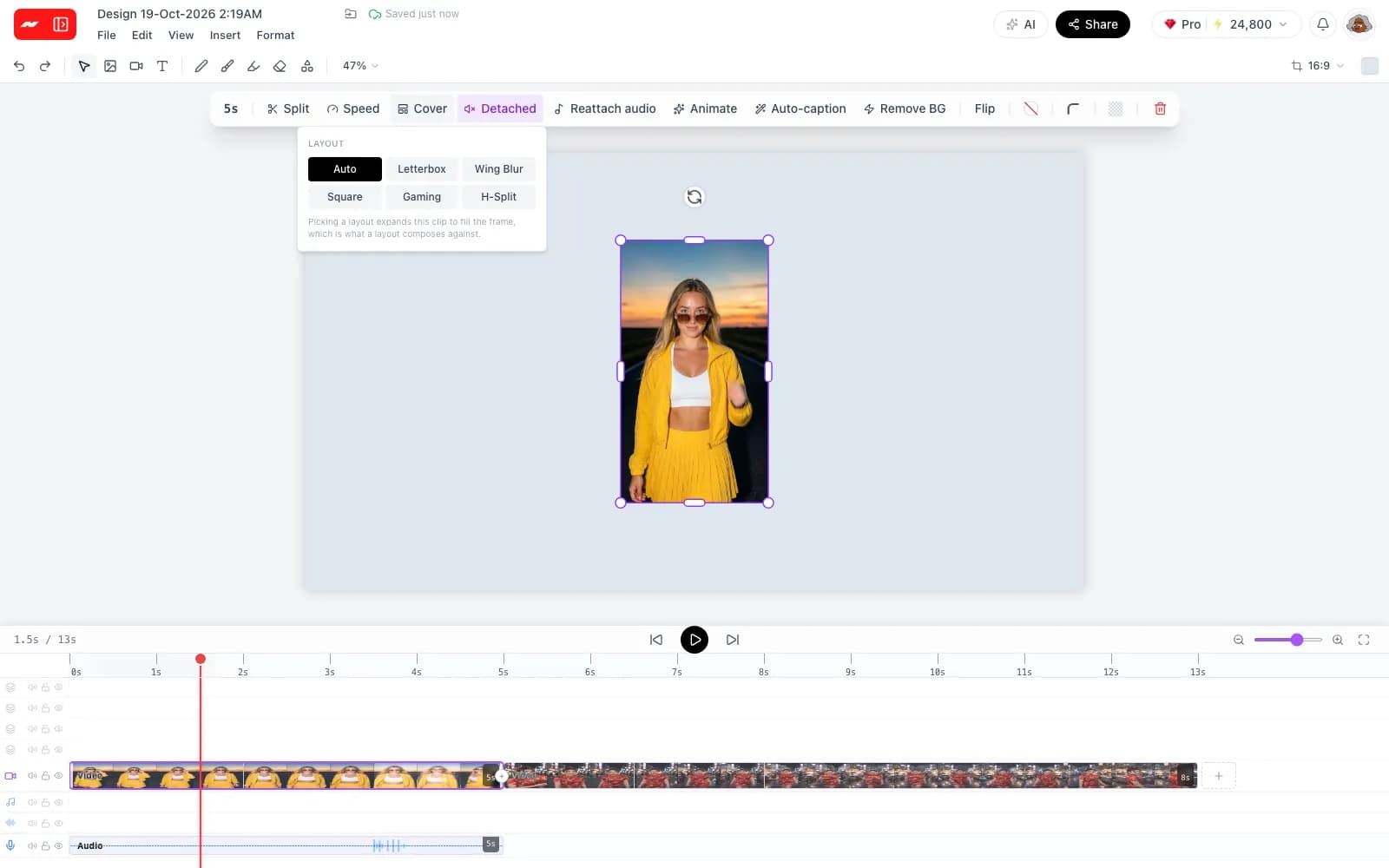
Task: Select the pencil drawing tool
Action: click(201, 66)
